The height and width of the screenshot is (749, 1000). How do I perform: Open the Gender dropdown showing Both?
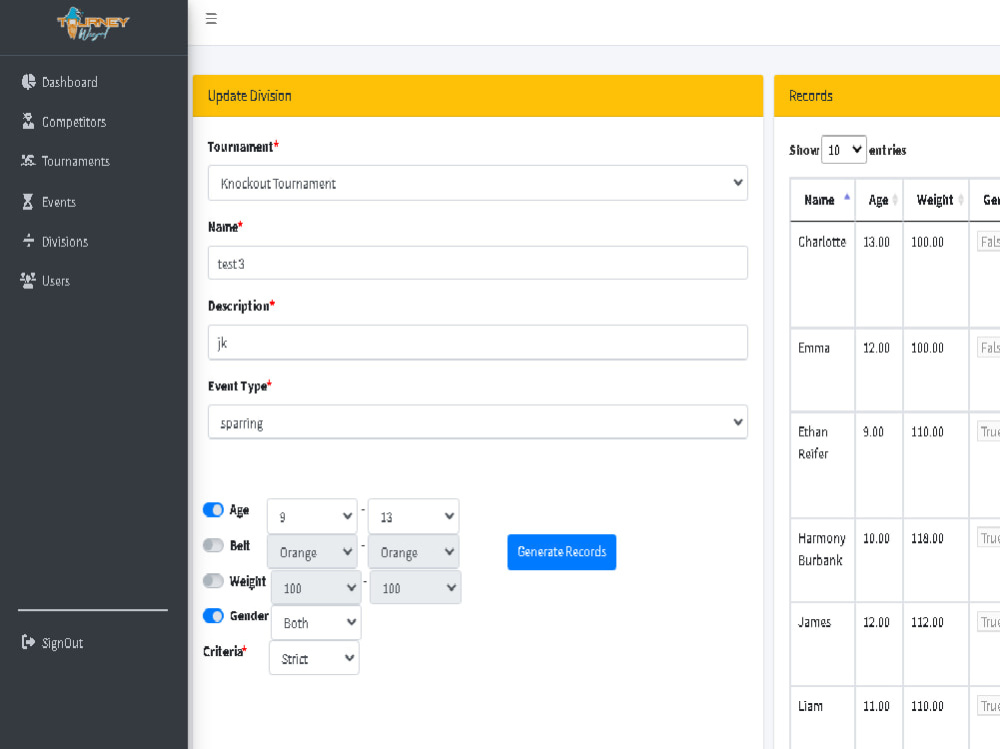(316, 623)
